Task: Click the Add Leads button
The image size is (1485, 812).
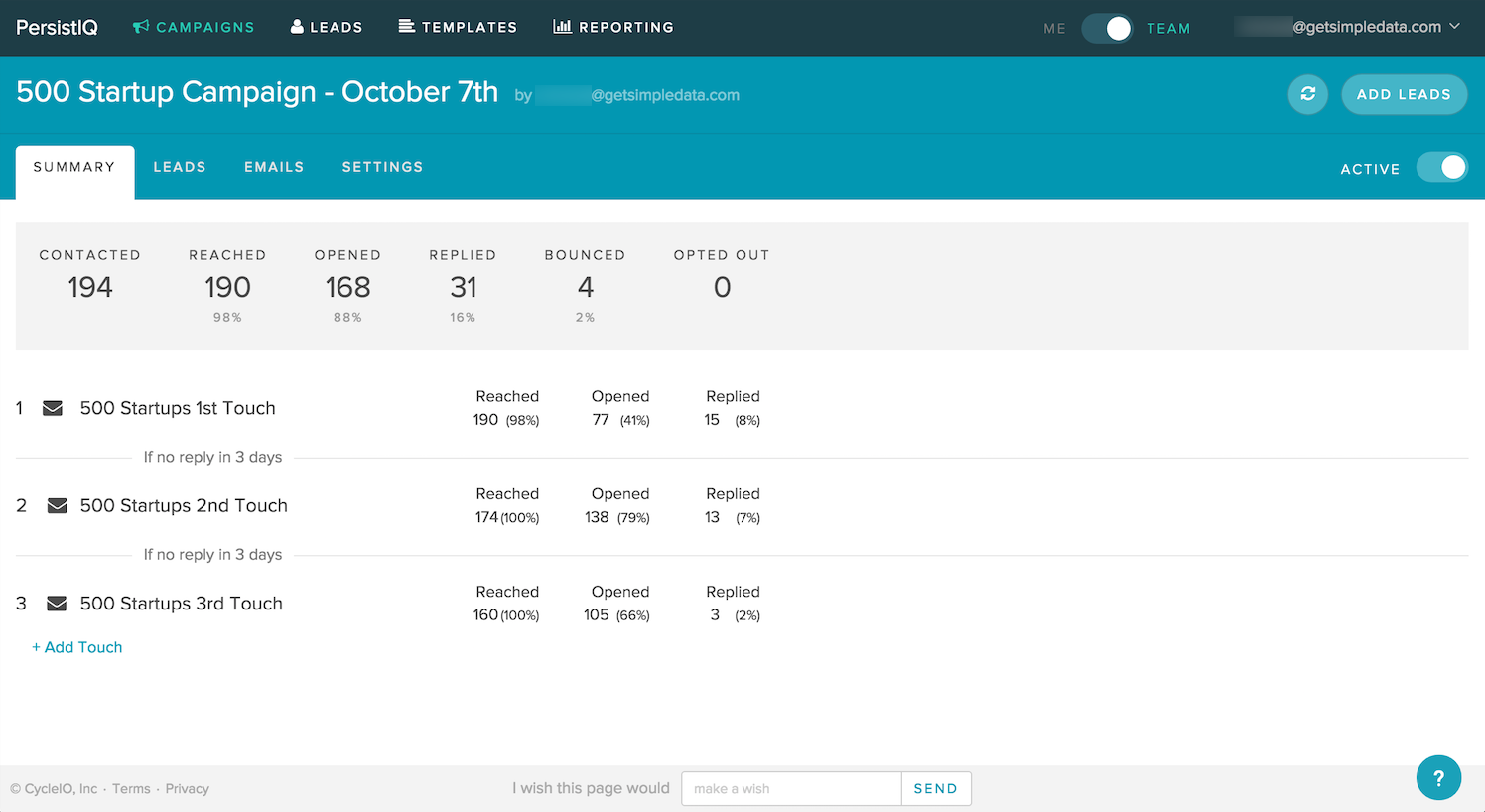Action: point(1404,94)
